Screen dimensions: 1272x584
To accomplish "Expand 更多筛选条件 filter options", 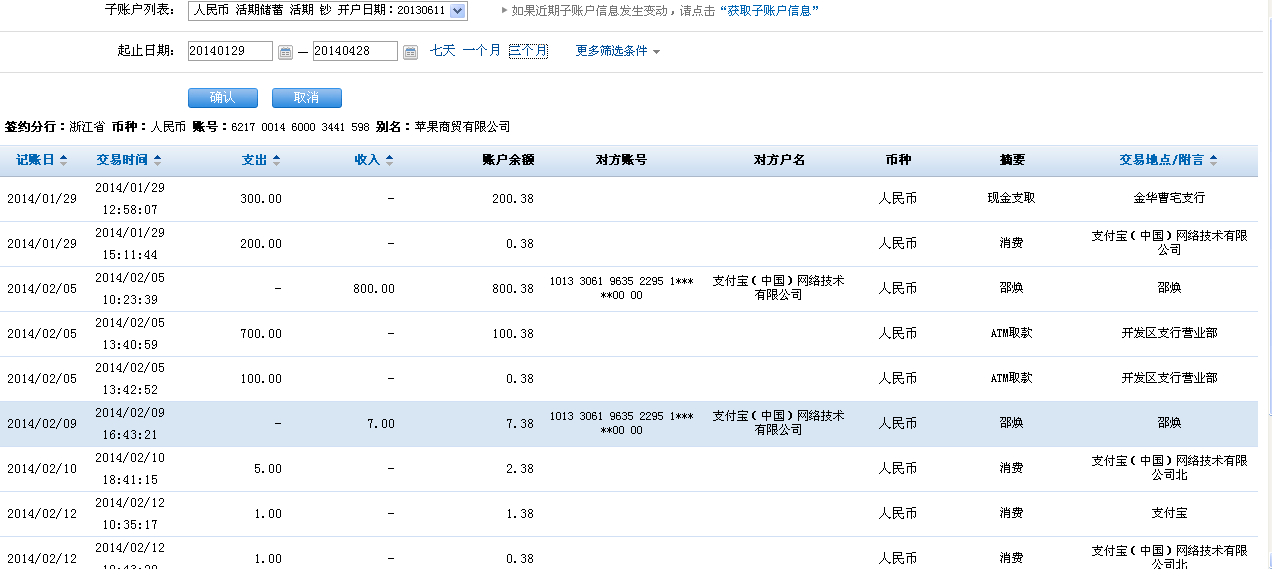I will click(617, 51).
